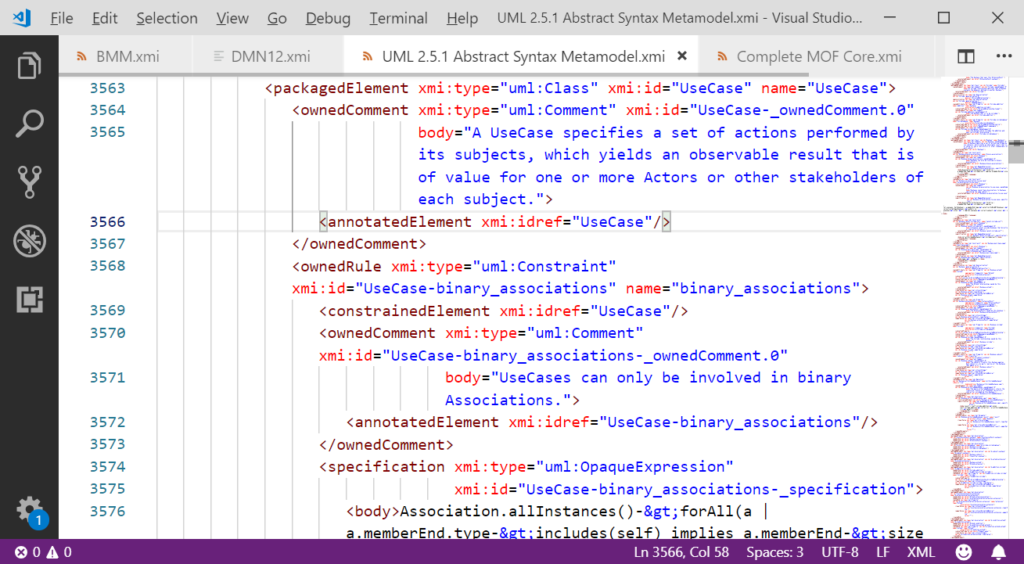
Task: Click the Visual Studio Code logo icon
Action: pyautogui.click(x=22, y=18)
